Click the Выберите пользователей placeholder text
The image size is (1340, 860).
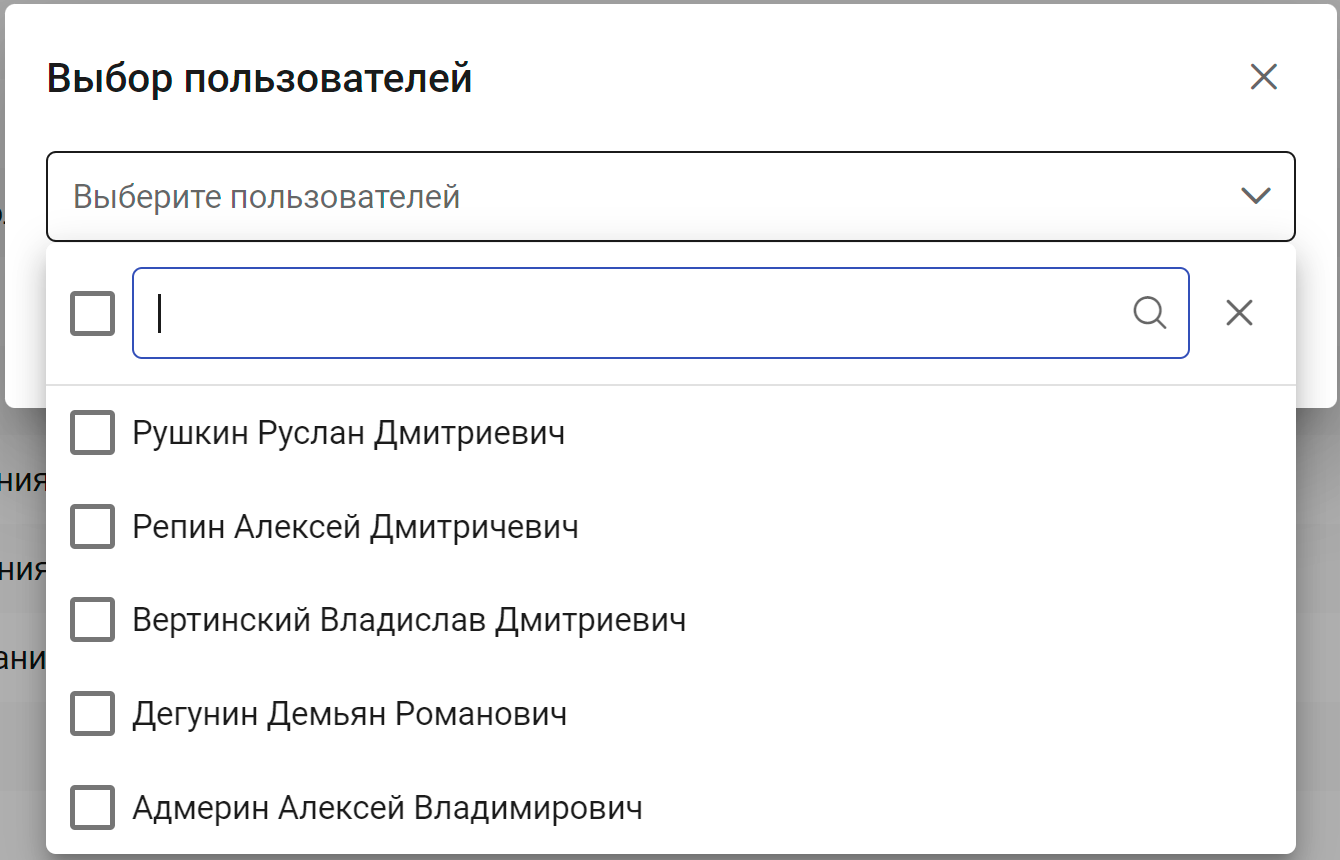tap(266, 197)
